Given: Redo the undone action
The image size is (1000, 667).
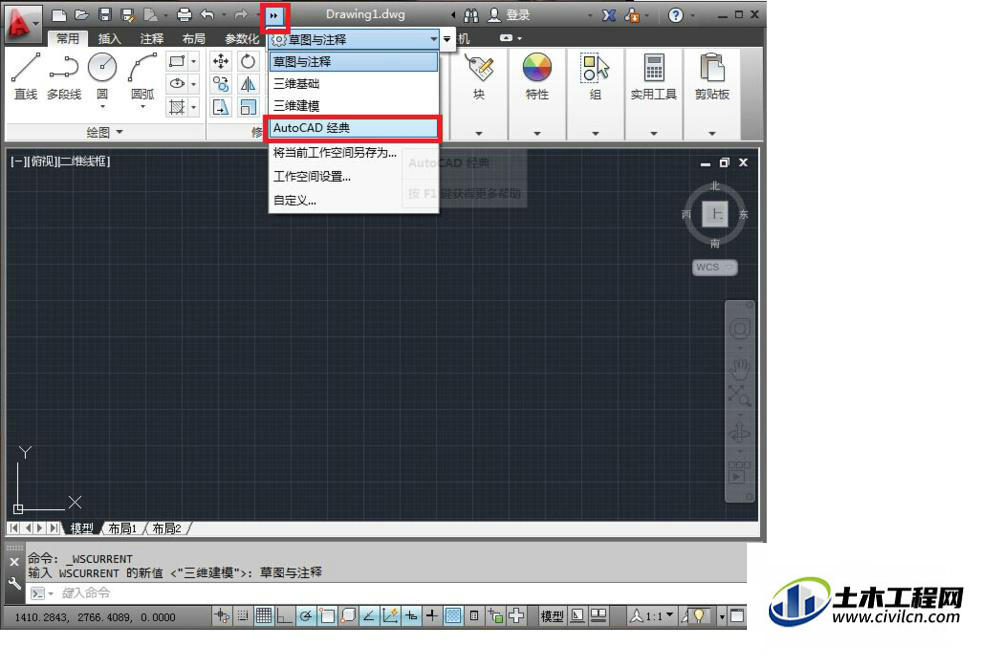Looking at the screenshot, I should pyautogui.click(x=240, y=15).
